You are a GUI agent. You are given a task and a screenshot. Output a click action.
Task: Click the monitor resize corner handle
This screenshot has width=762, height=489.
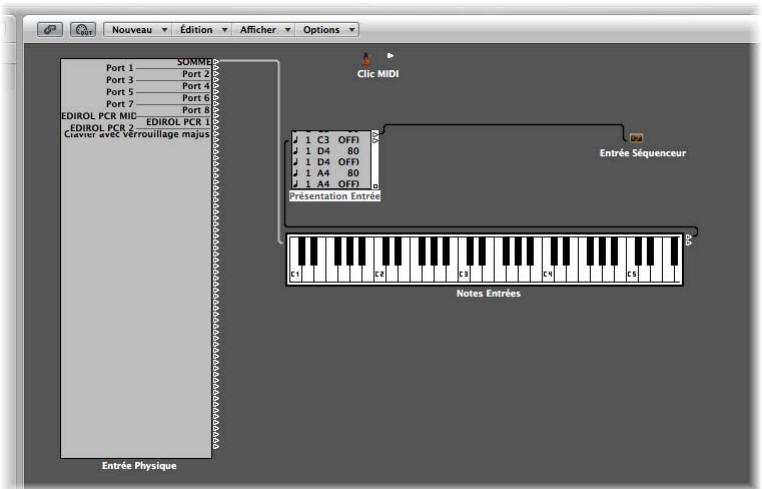[x=375, y=186]
